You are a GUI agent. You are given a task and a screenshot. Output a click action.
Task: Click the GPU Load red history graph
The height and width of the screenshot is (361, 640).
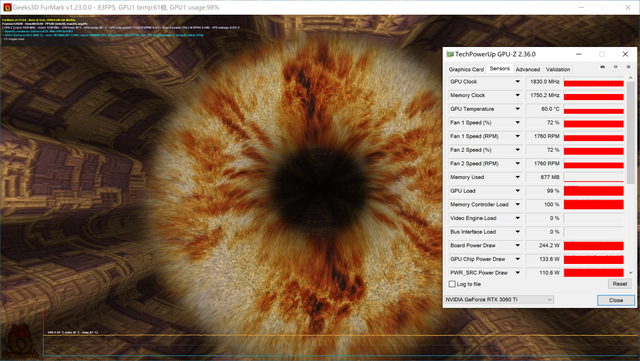[593, 191]
